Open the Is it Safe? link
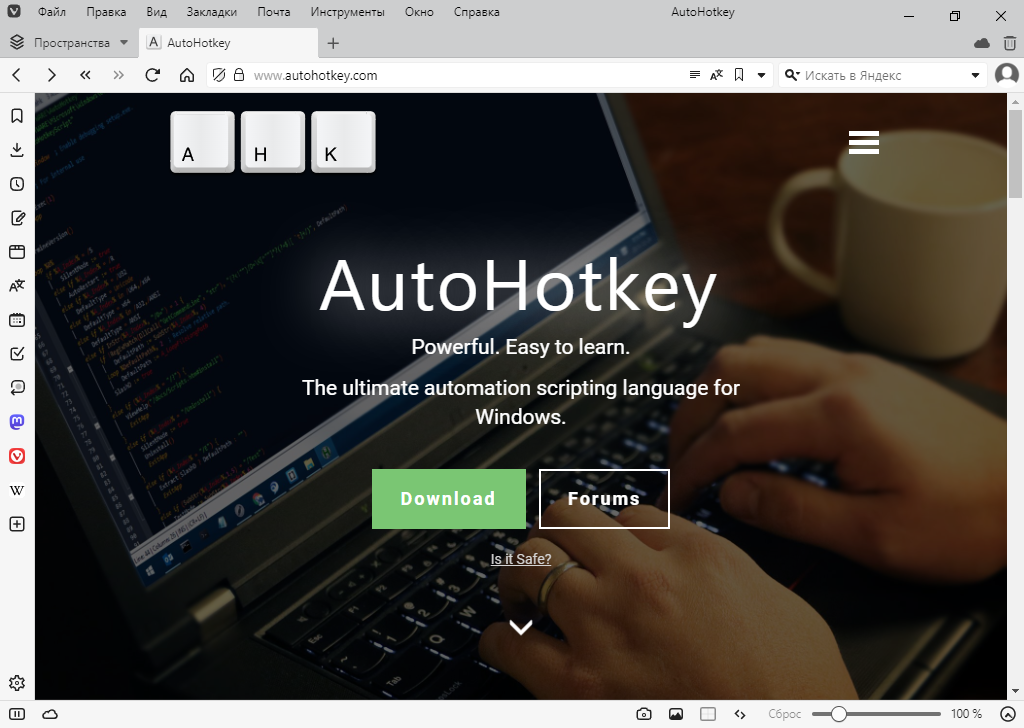1024x728 pixels. pos(521,559)
